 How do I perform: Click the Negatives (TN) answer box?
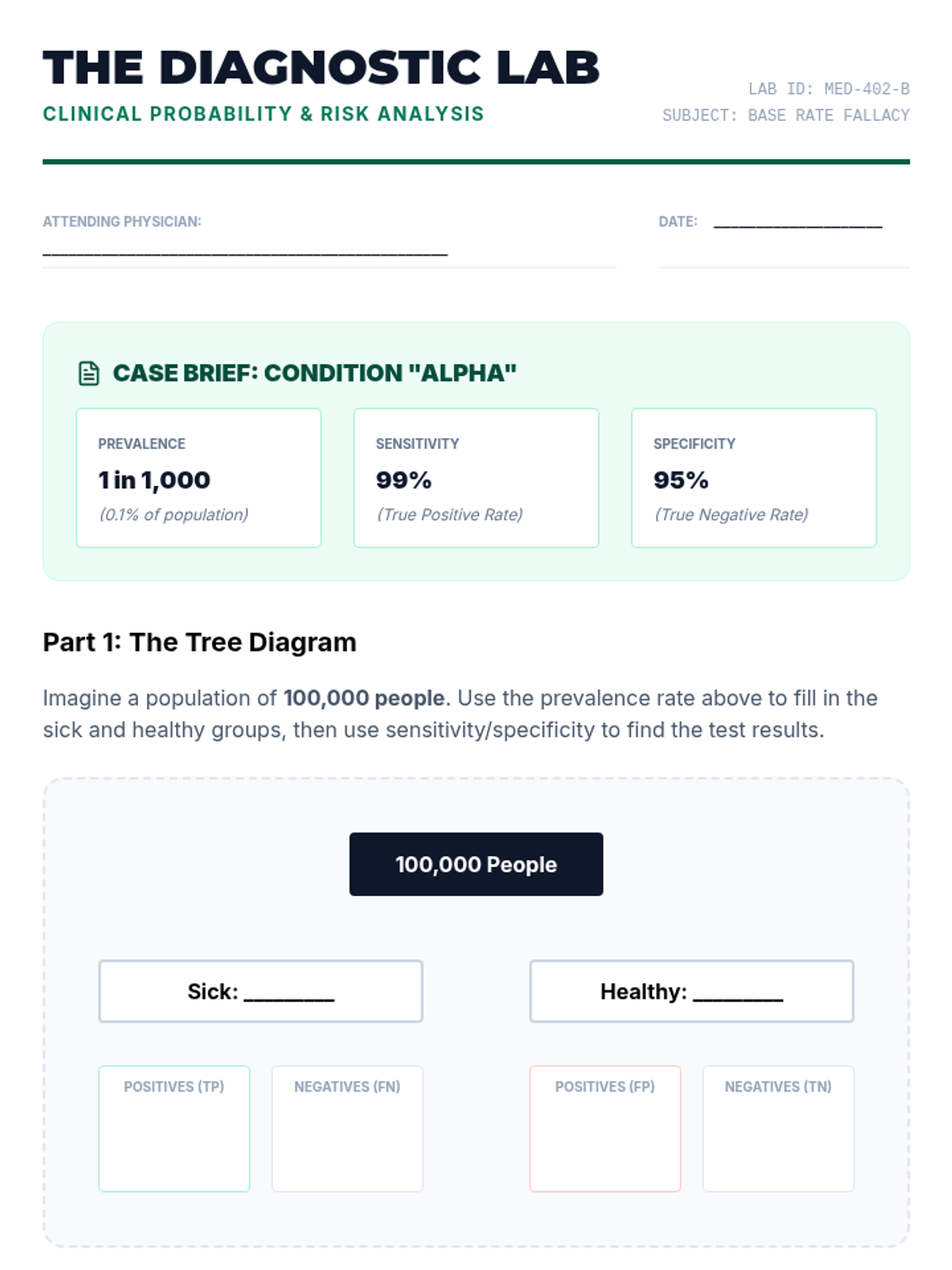pos(778,1129)
